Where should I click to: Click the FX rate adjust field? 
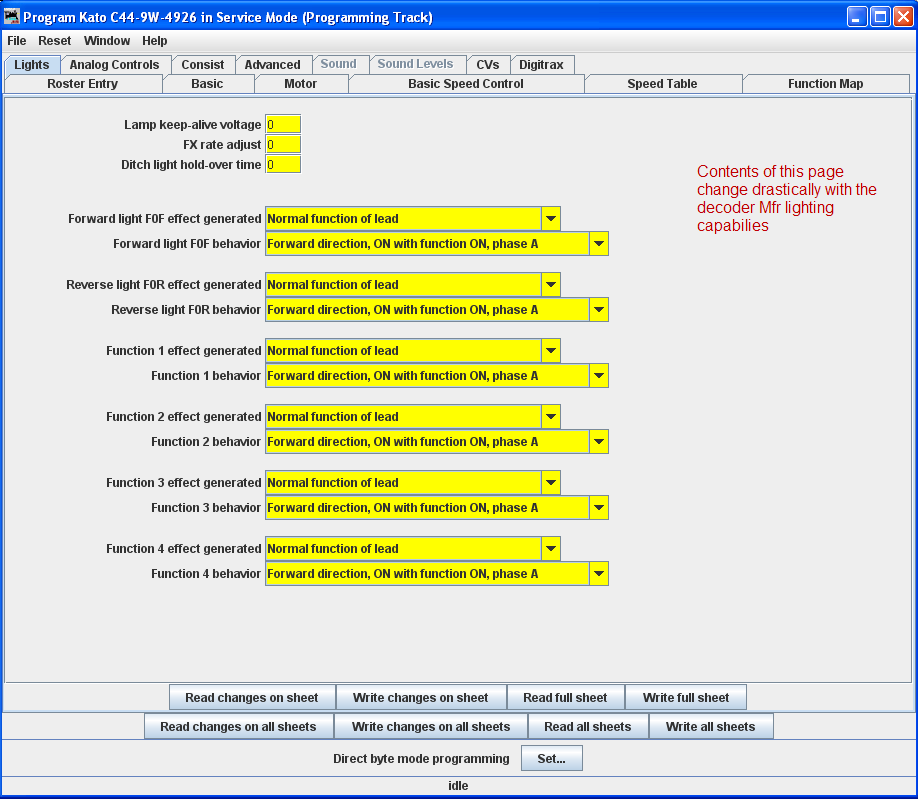[x=283, y=145]
